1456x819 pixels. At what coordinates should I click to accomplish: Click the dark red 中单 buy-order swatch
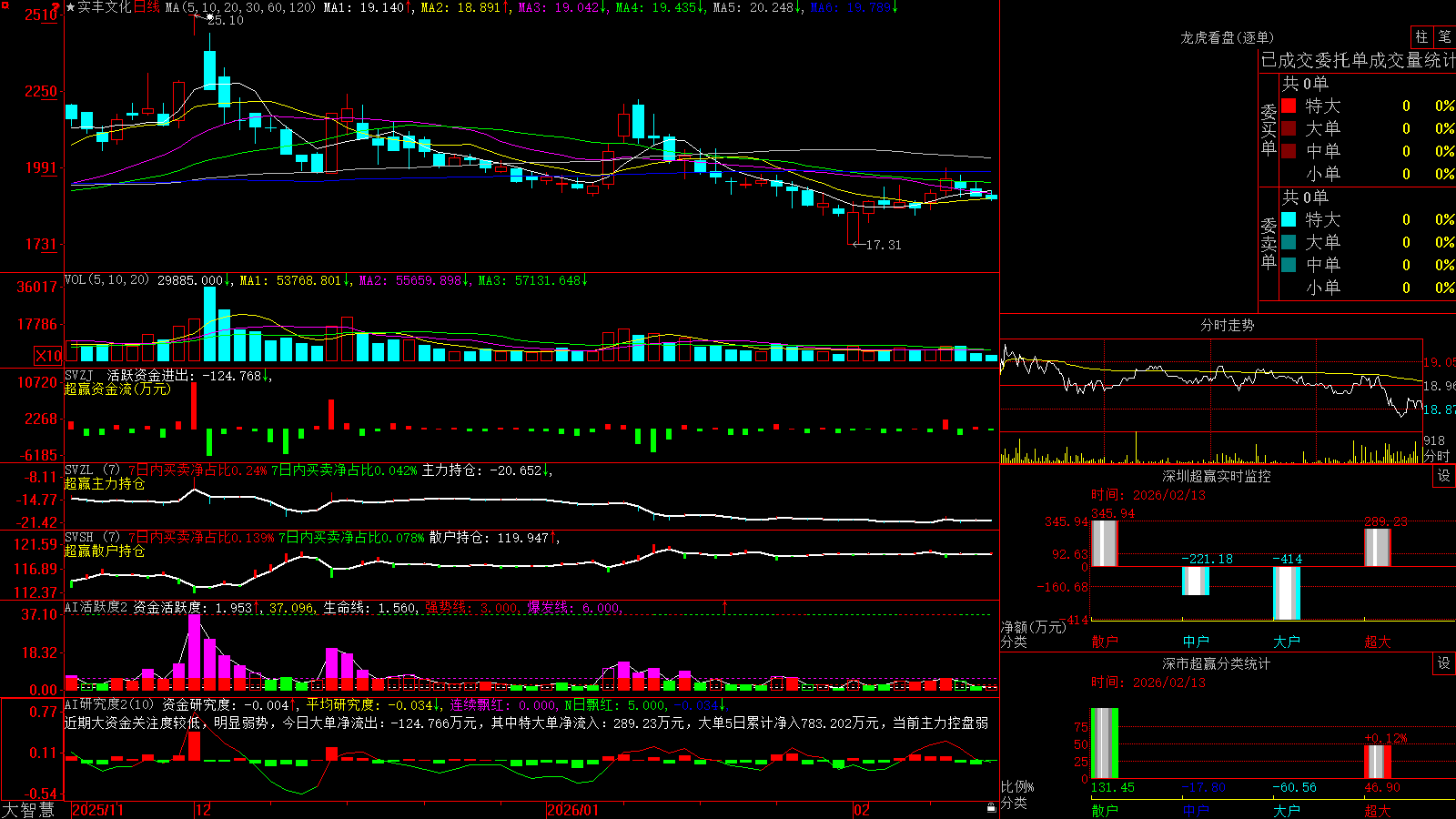[1289, 151]
